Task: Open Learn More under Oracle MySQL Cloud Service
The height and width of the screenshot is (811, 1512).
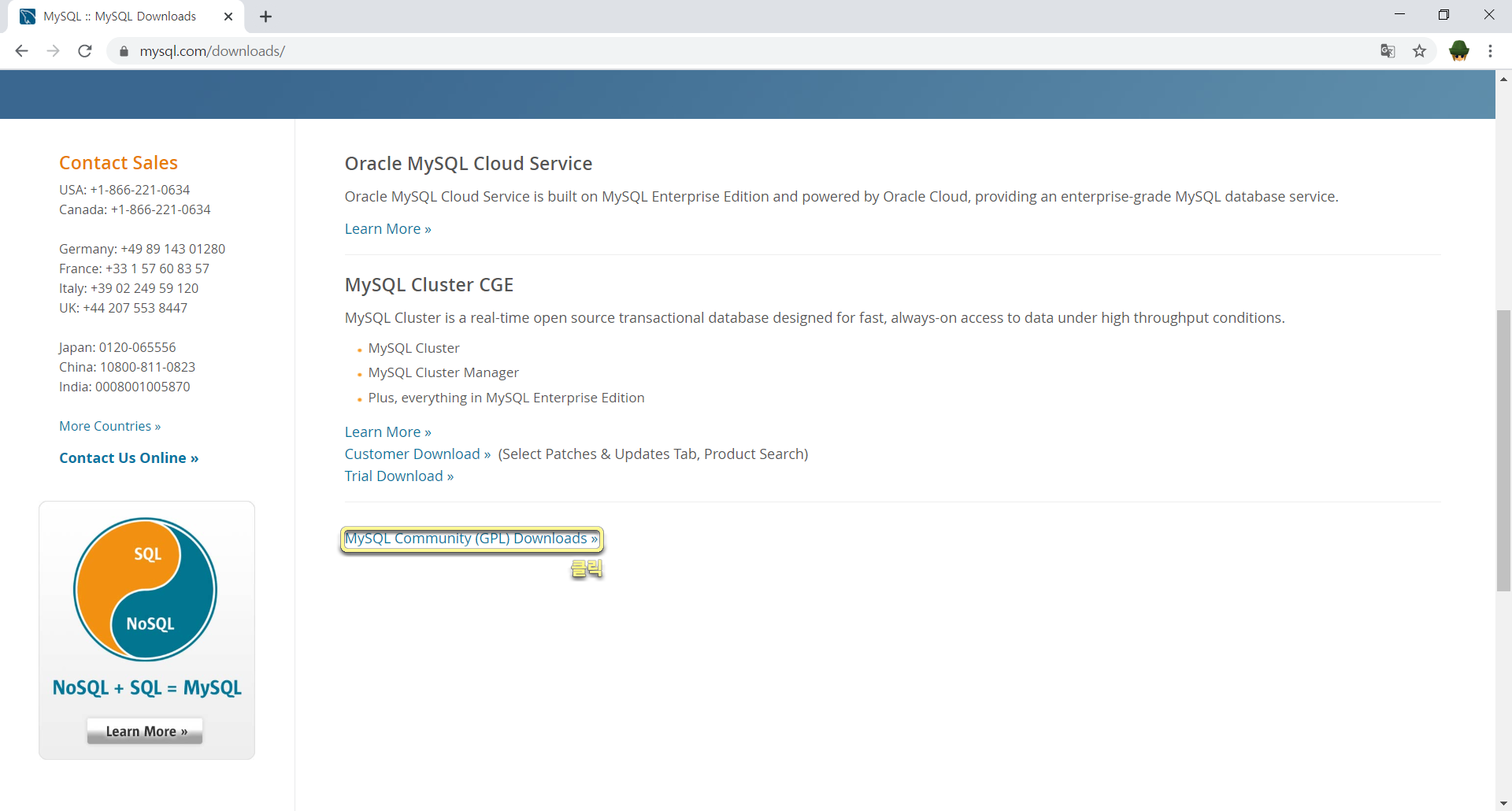Action: (x=387, y=229)
